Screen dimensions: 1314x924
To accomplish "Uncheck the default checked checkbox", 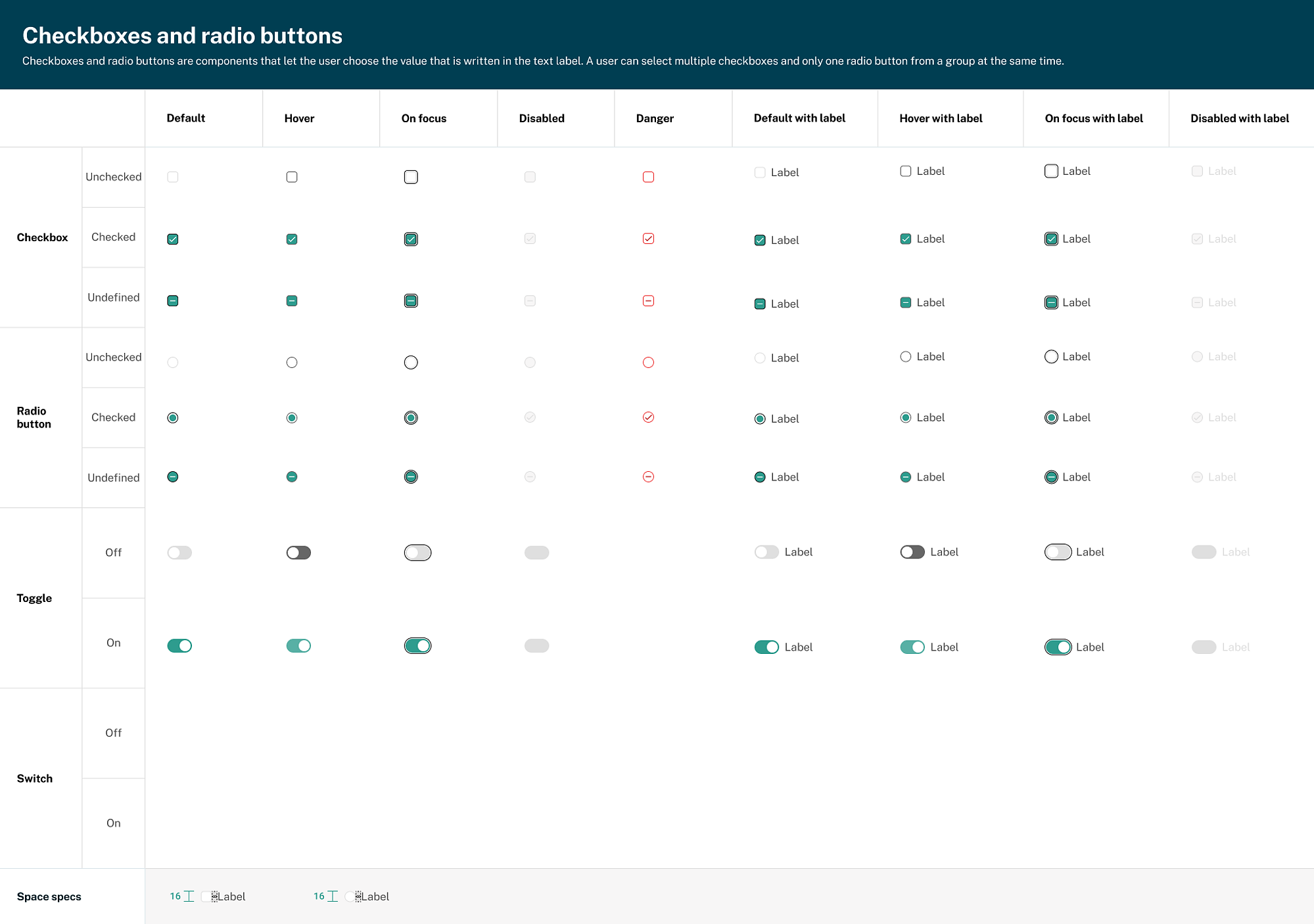I will point(173,239).
